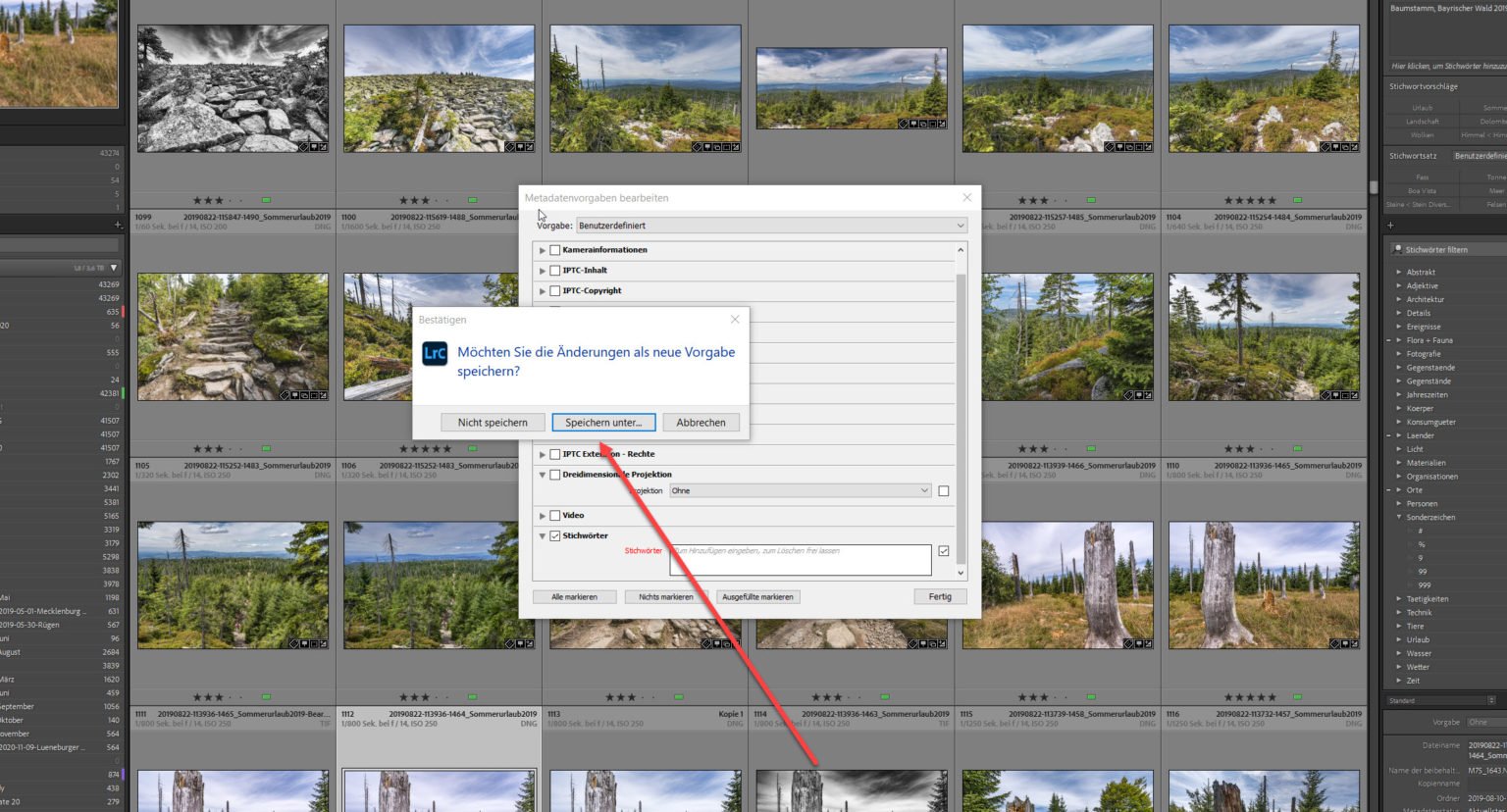
Task: Click into the Stichwörter text input field
Action: [x=801, y=560]
